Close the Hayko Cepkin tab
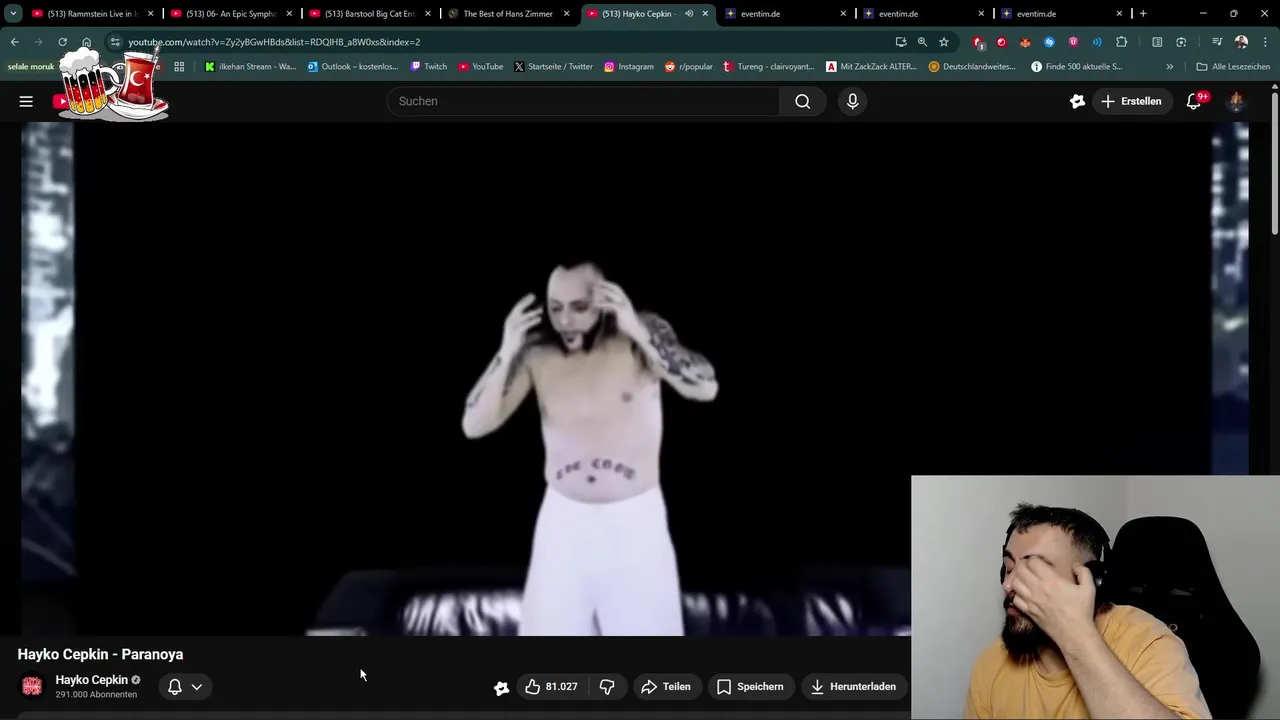Viewport: 1280px width, 720px height. tap(705, 14)
